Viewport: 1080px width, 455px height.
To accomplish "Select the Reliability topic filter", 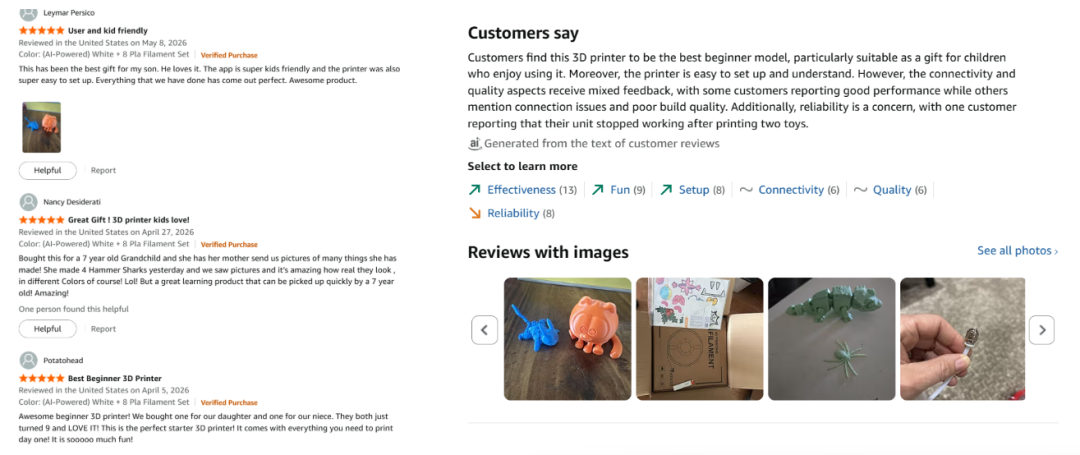I will [511, 213].
